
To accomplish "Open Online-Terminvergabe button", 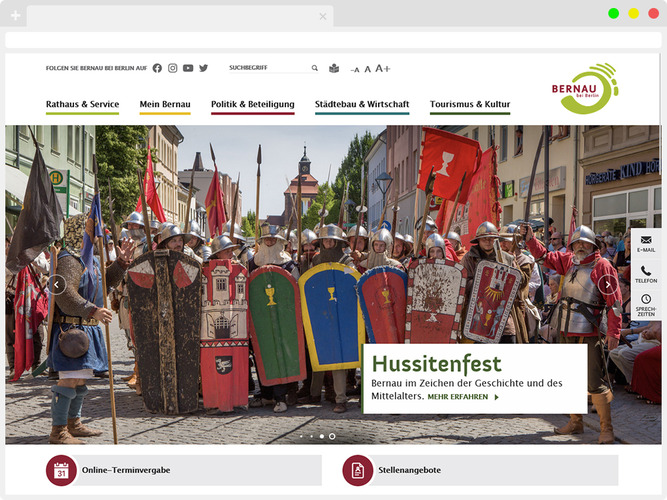I will [x=184, y=470].
